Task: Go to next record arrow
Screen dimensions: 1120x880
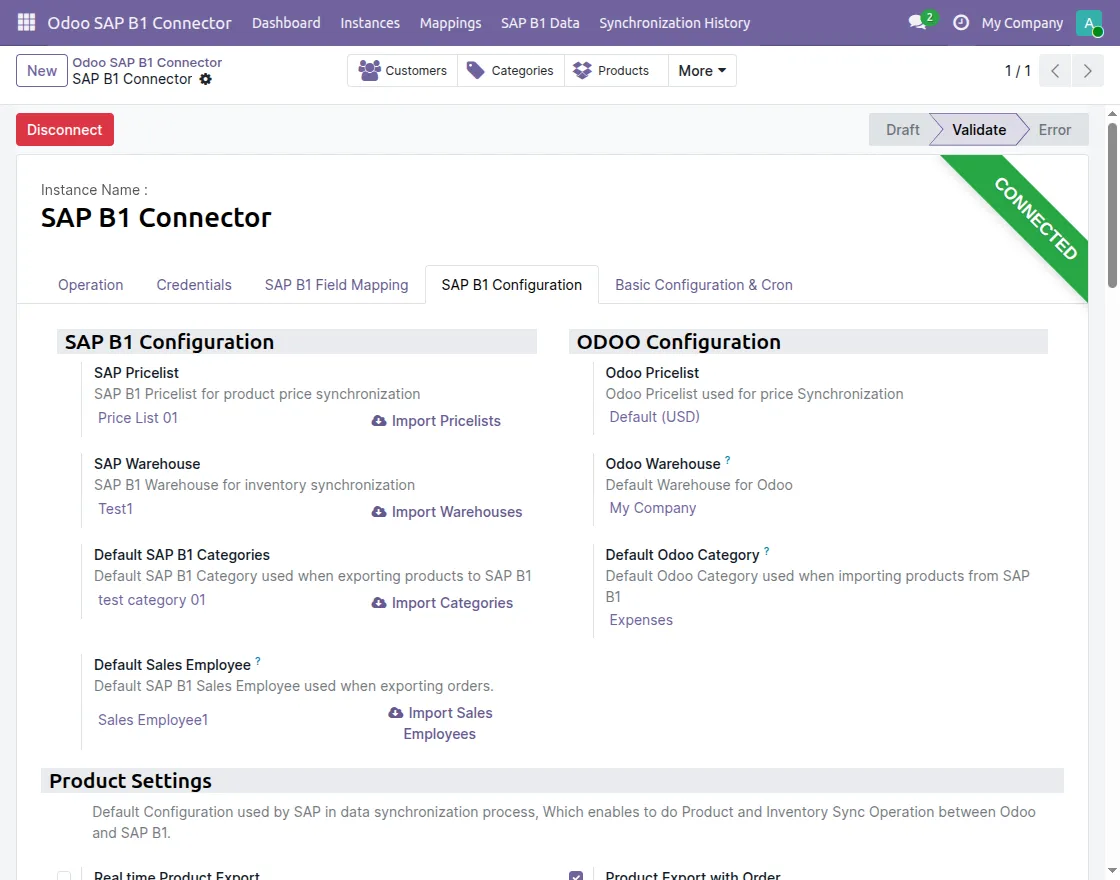Action: point(1087,71)
